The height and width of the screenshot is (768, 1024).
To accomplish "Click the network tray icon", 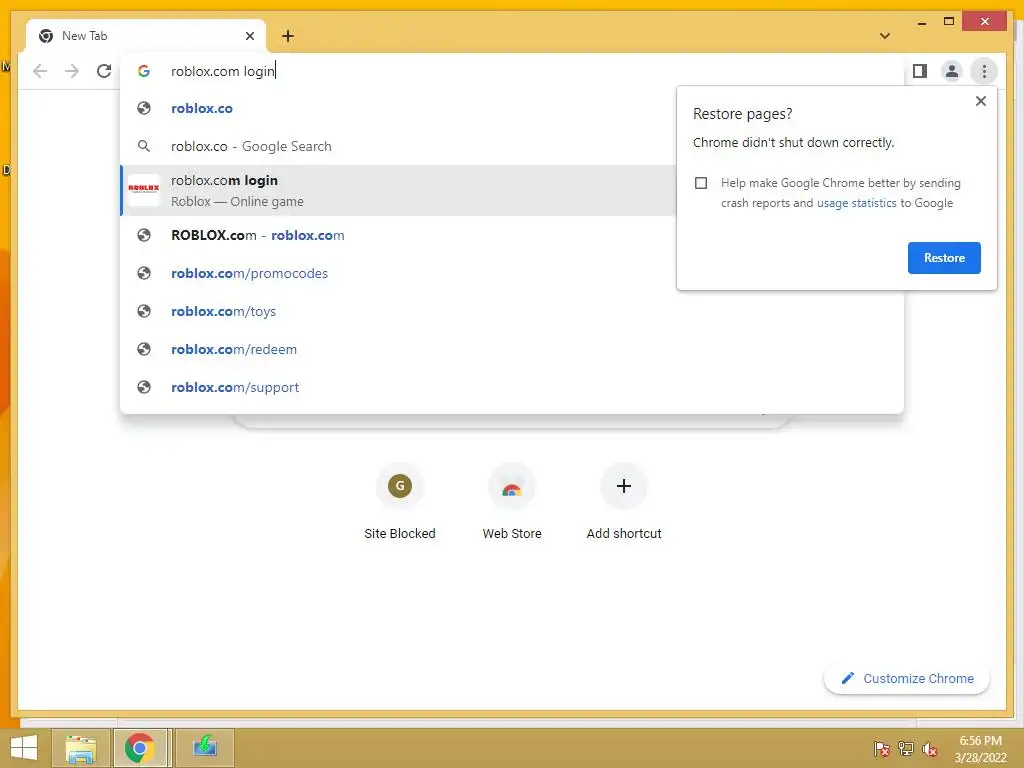I will [x=906, y=748].
